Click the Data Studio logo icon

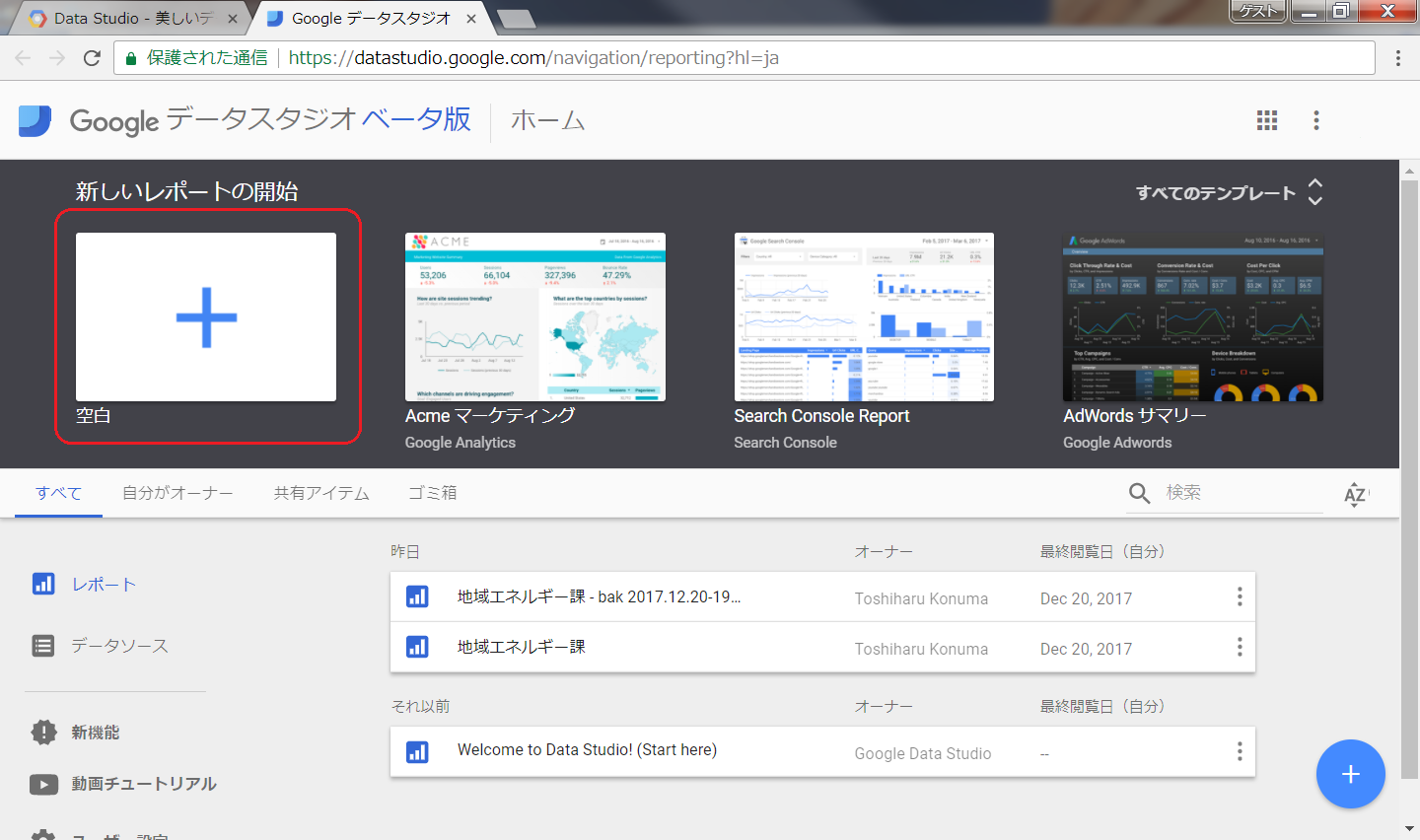tap(35, 120)
